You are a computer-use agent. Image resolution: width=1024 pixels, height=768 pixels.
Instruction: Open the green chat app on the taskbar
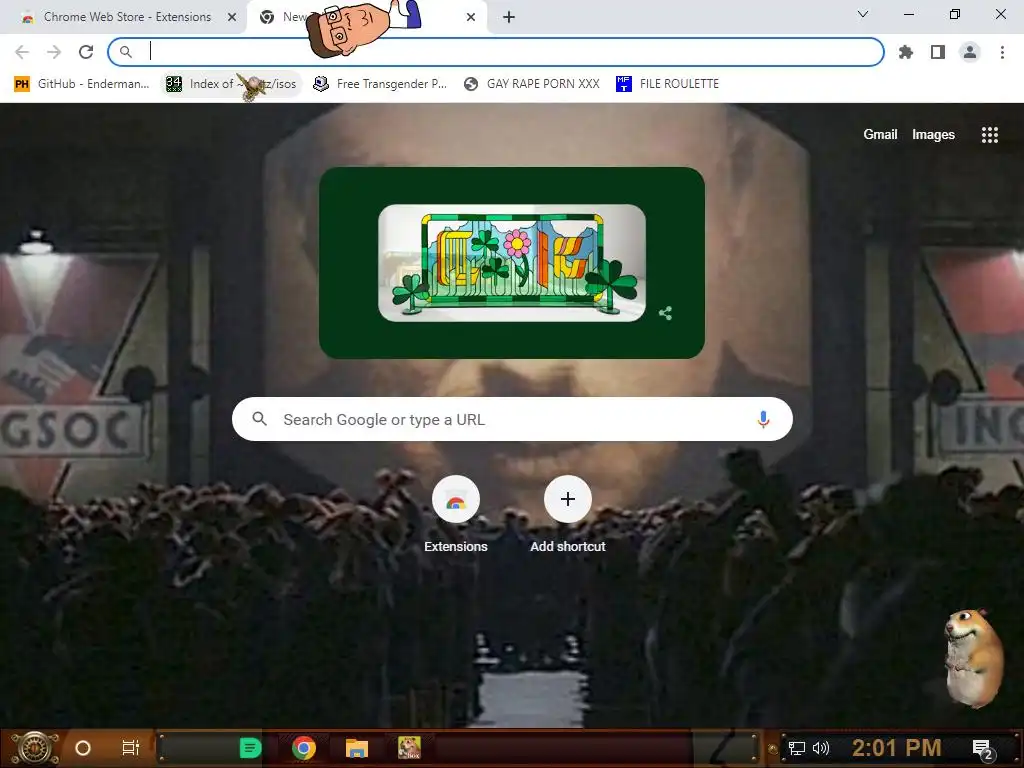pyautogui.click(x=250, y=748)
